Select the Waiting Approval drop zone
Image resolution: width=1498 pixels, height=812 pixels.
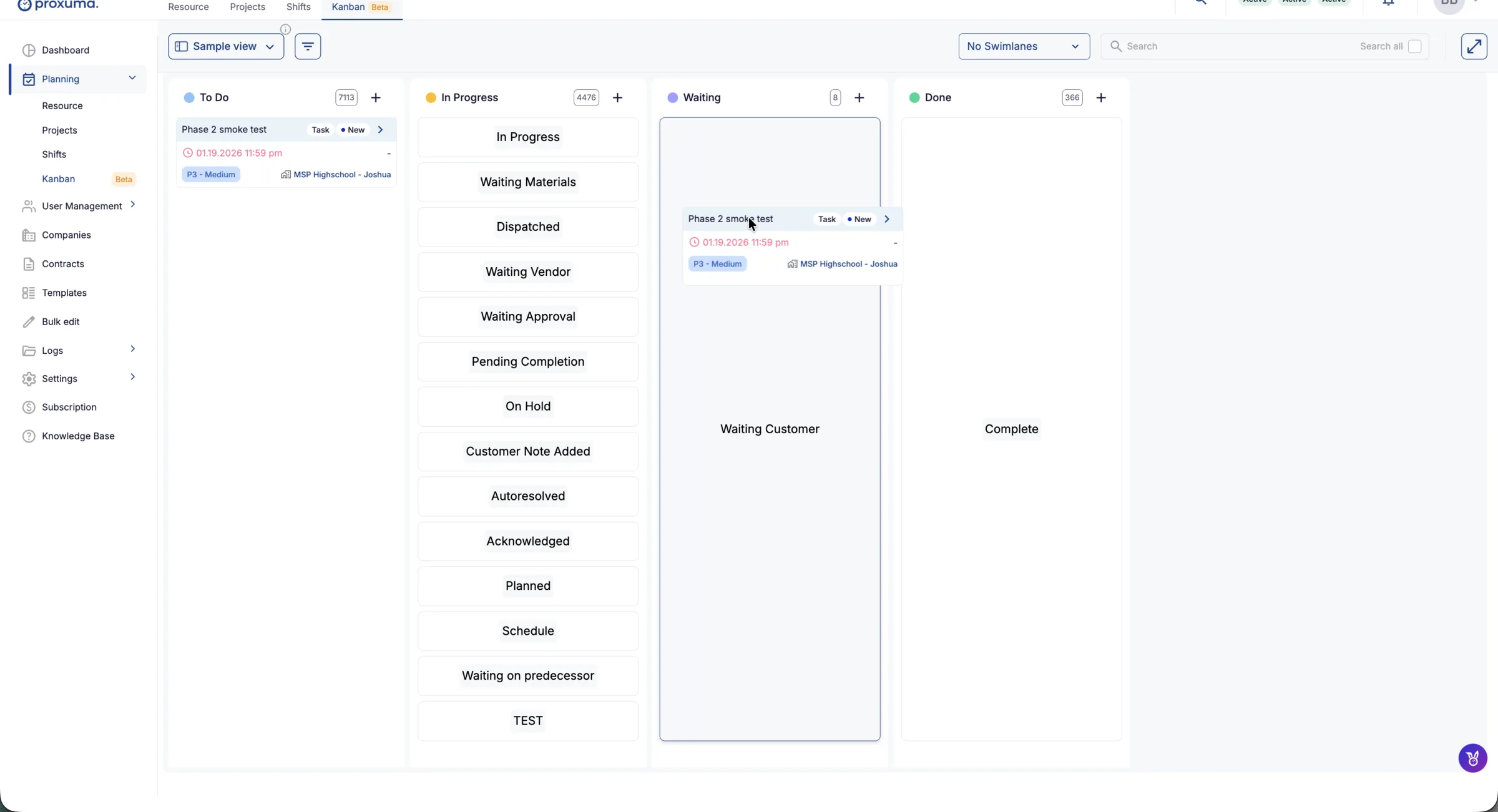pyautogui.click(x=528, y=317)
